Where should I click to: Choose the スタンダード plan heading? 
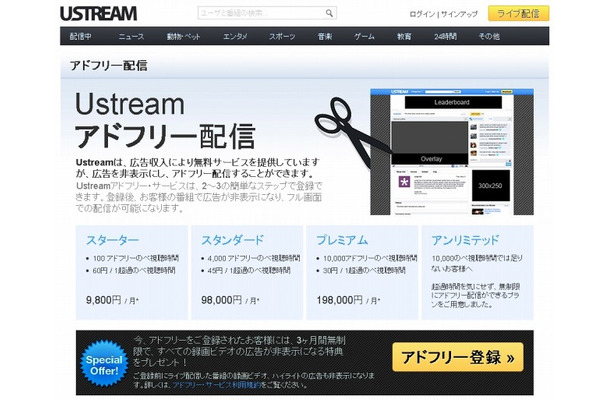(233, 240)
